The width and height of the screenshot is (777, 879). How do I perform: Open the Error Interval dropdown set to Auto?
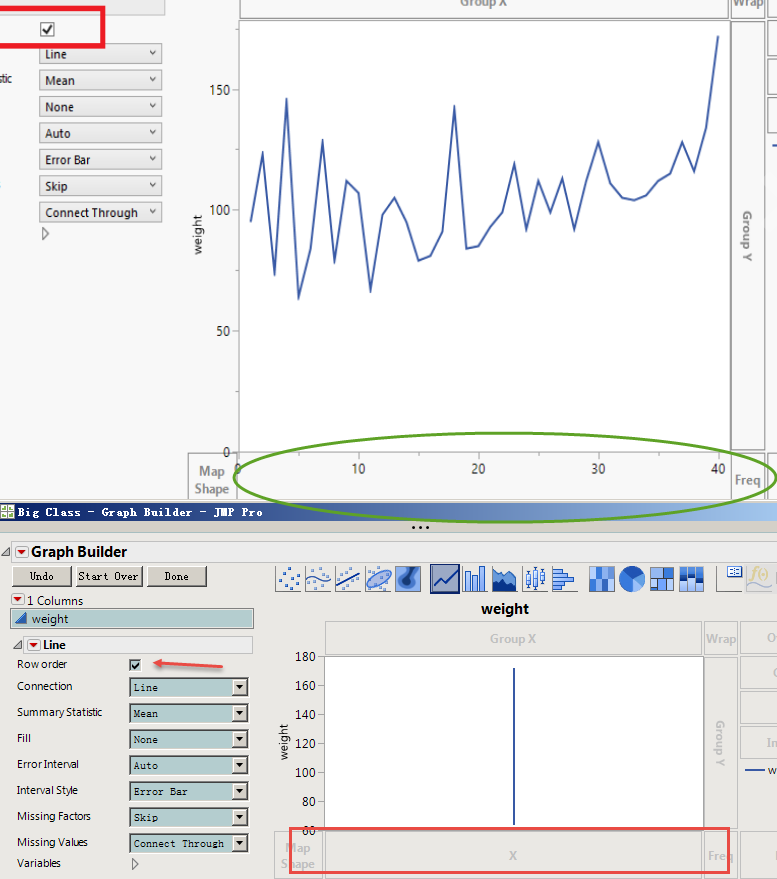tap(188, 765)
